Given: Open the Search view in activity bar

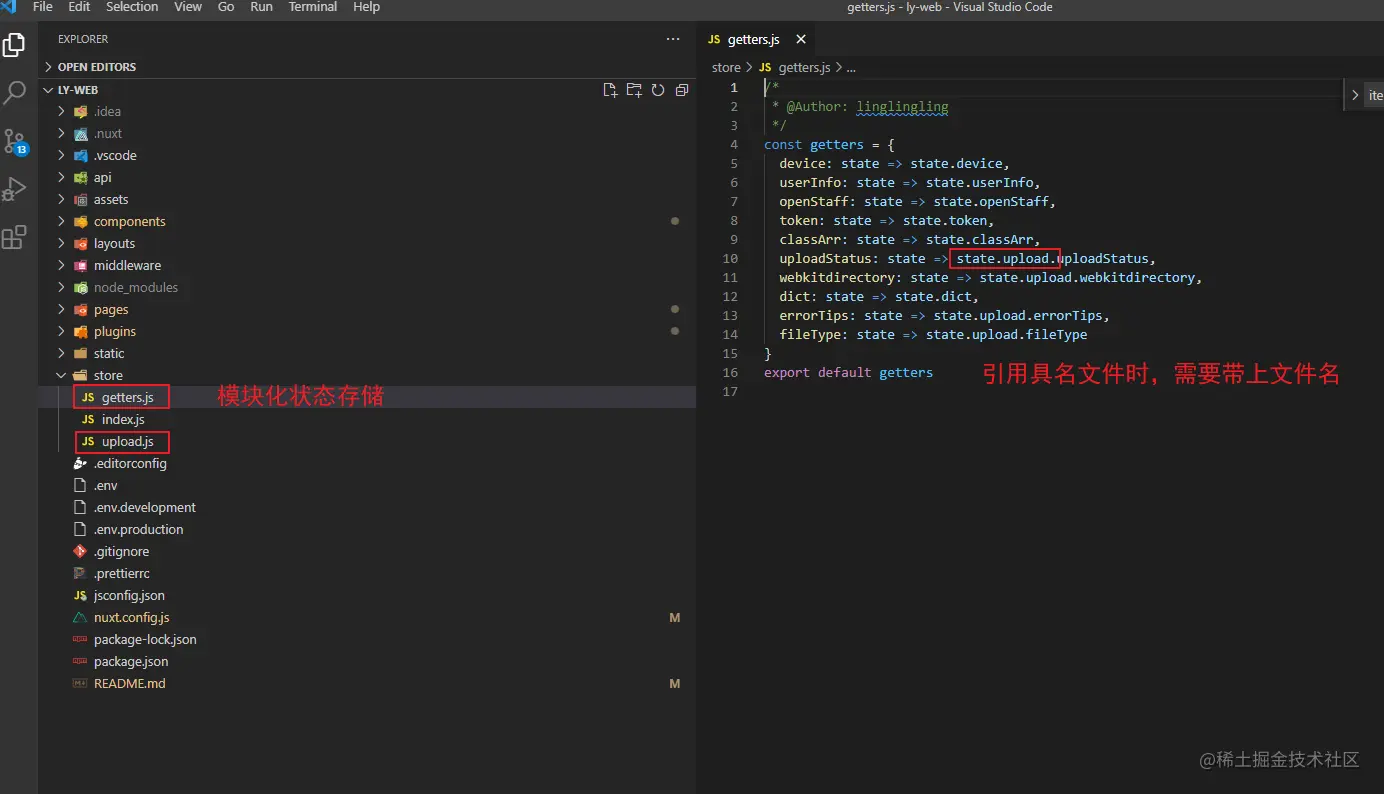Looking at the screenshot, I should point(14,93).
